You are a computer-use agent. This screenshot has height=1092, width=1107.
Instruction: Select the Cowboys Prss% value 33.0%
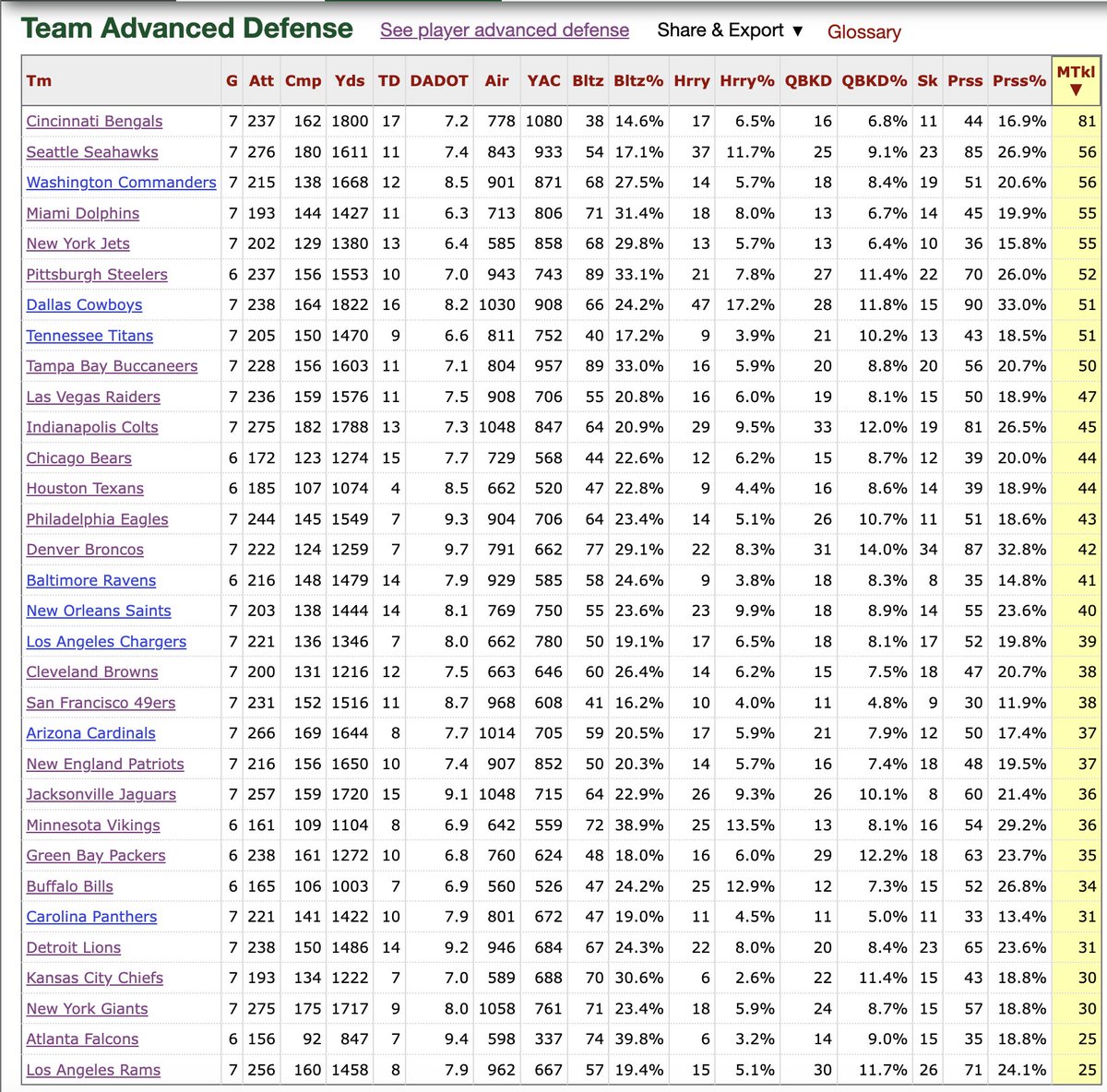click(x=1021, y=304)
